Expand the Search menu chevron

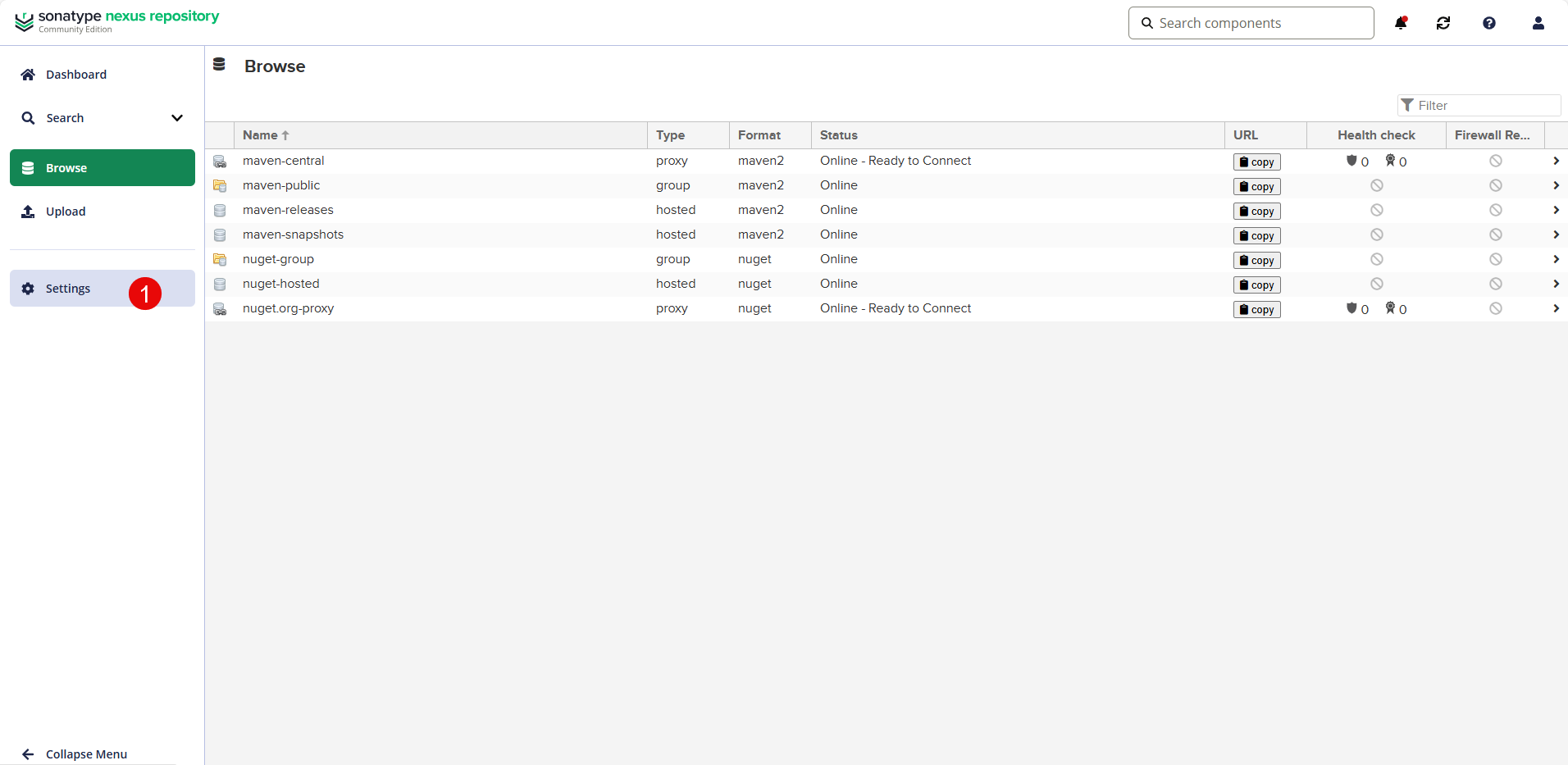[x=177, y=118]
